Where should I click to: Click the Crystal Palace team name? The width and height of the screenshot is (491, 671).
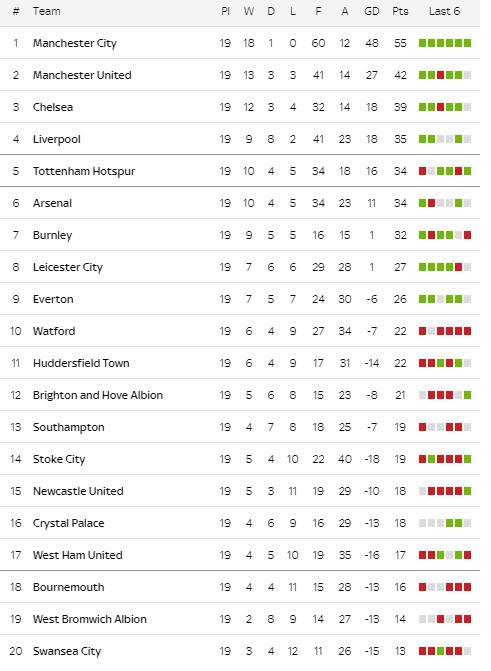pos(68,523)
